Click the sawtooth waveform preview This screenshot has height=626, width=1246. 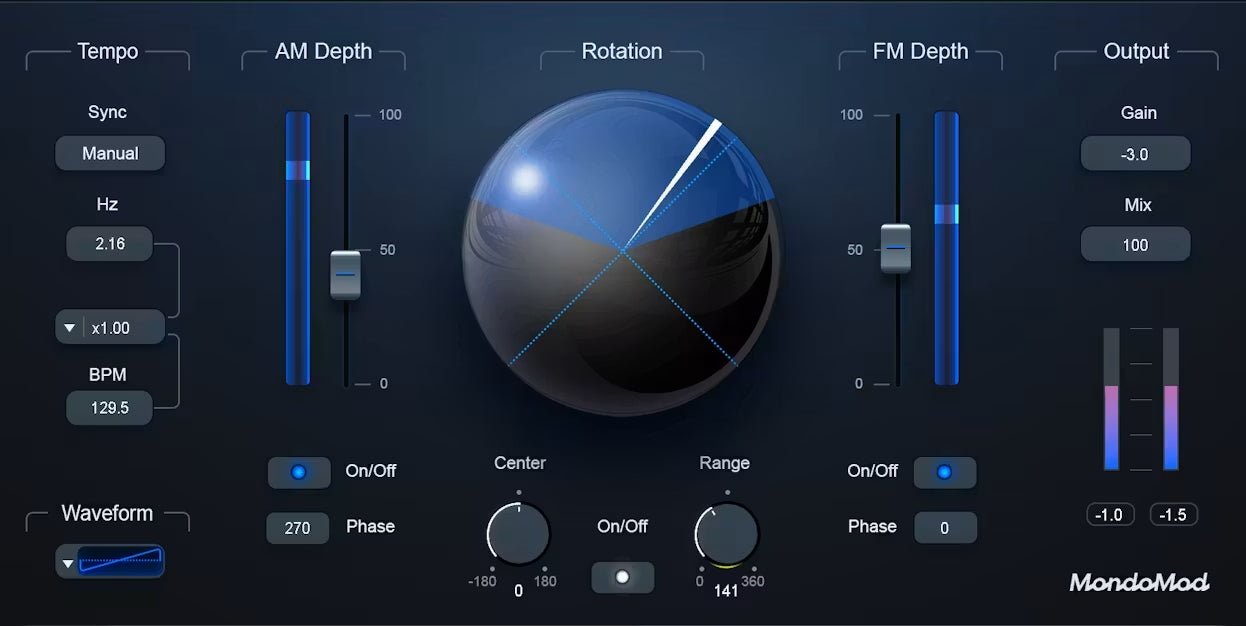coord(121,562)
